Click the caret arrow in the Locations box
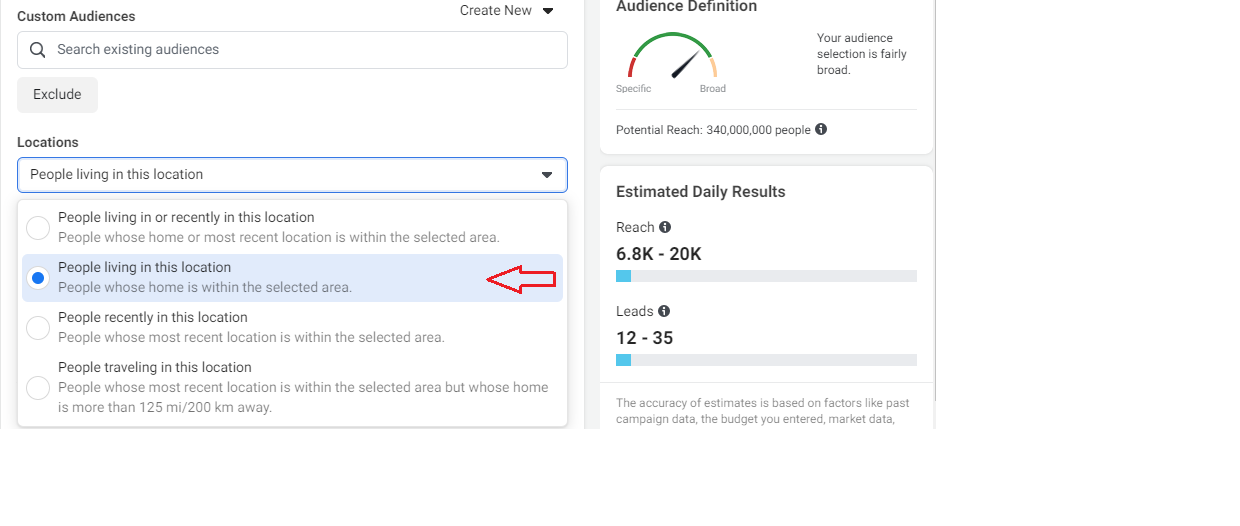Screen dimensions: 1240x526 click(x=547, y=175)
